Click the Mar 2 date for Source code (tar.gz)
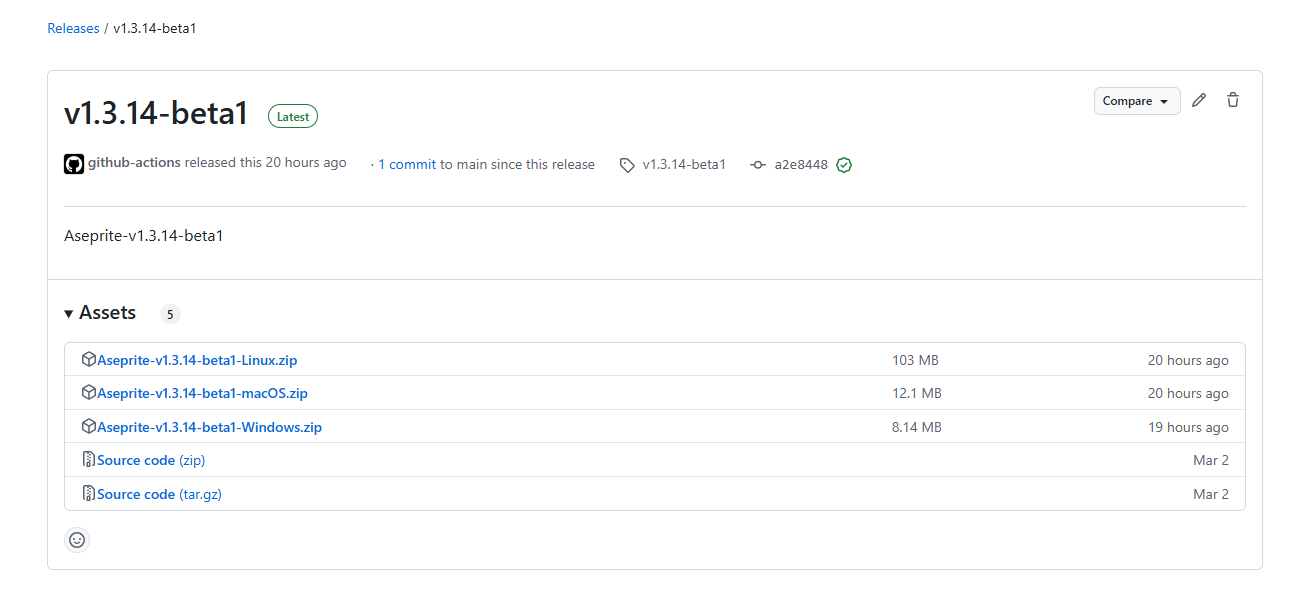This screenshot has width=1310, height=613. pos(1211,494)
